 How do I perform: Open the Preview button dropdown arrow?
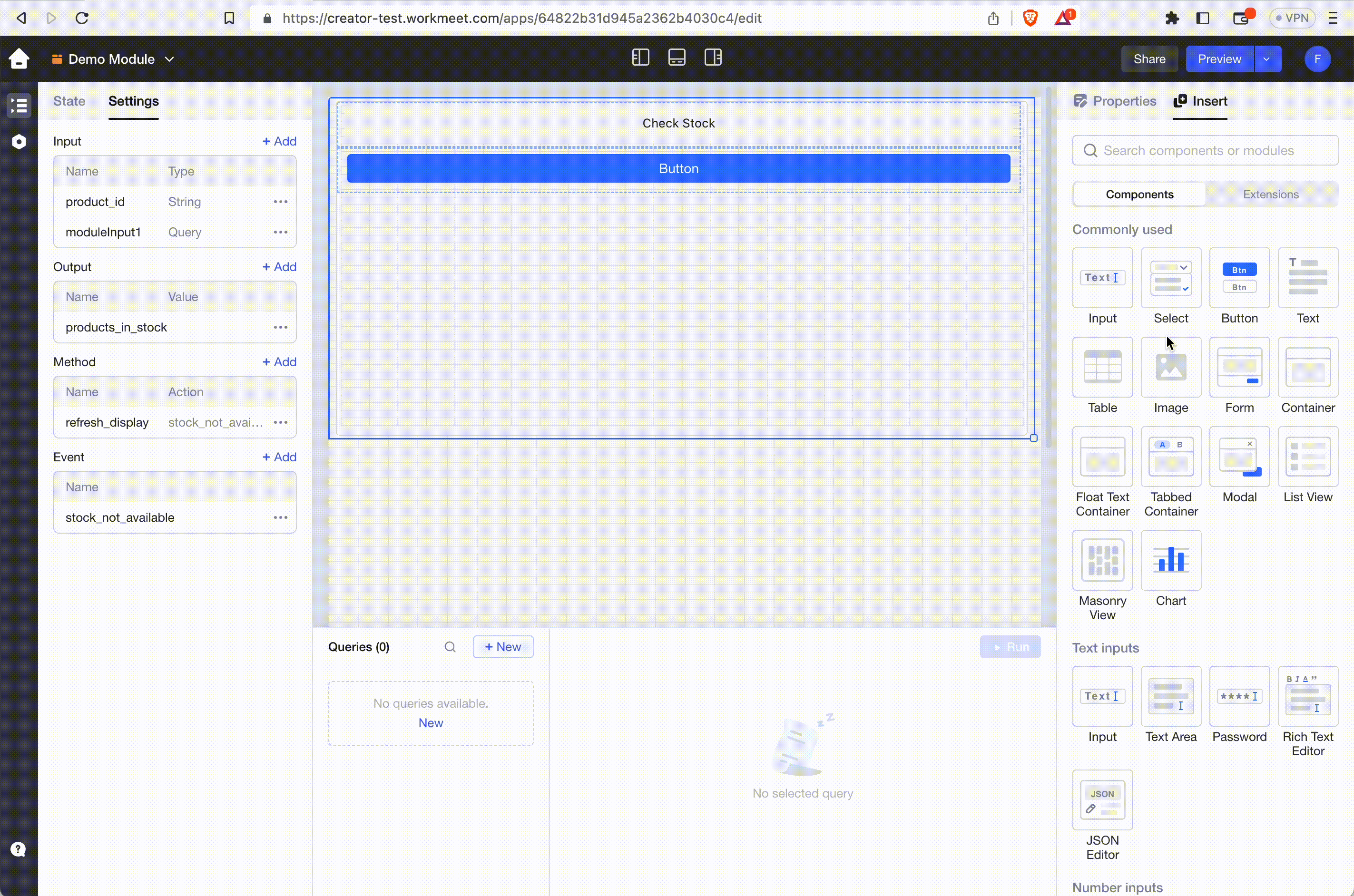pyautogui.click(x=1266, y=59)
